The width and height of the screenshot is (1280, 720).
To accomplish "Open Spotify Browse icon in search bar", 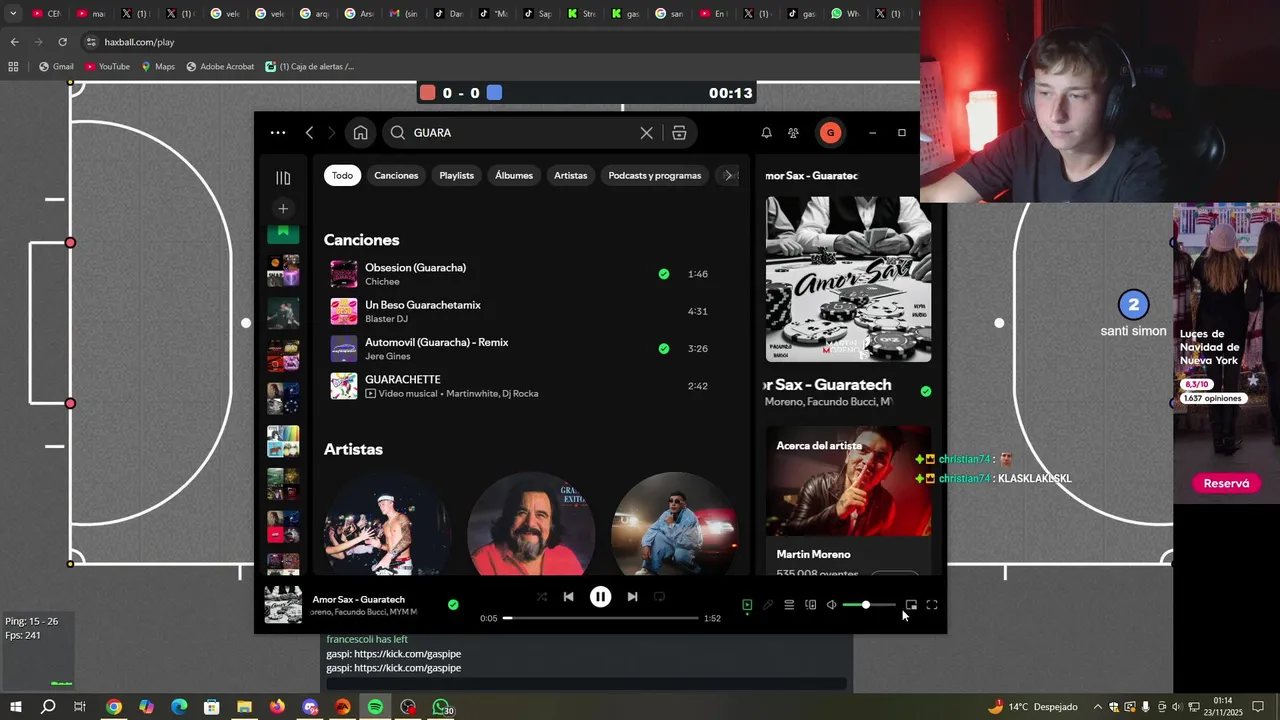I will pyautogui.click(x=679, y=133).
